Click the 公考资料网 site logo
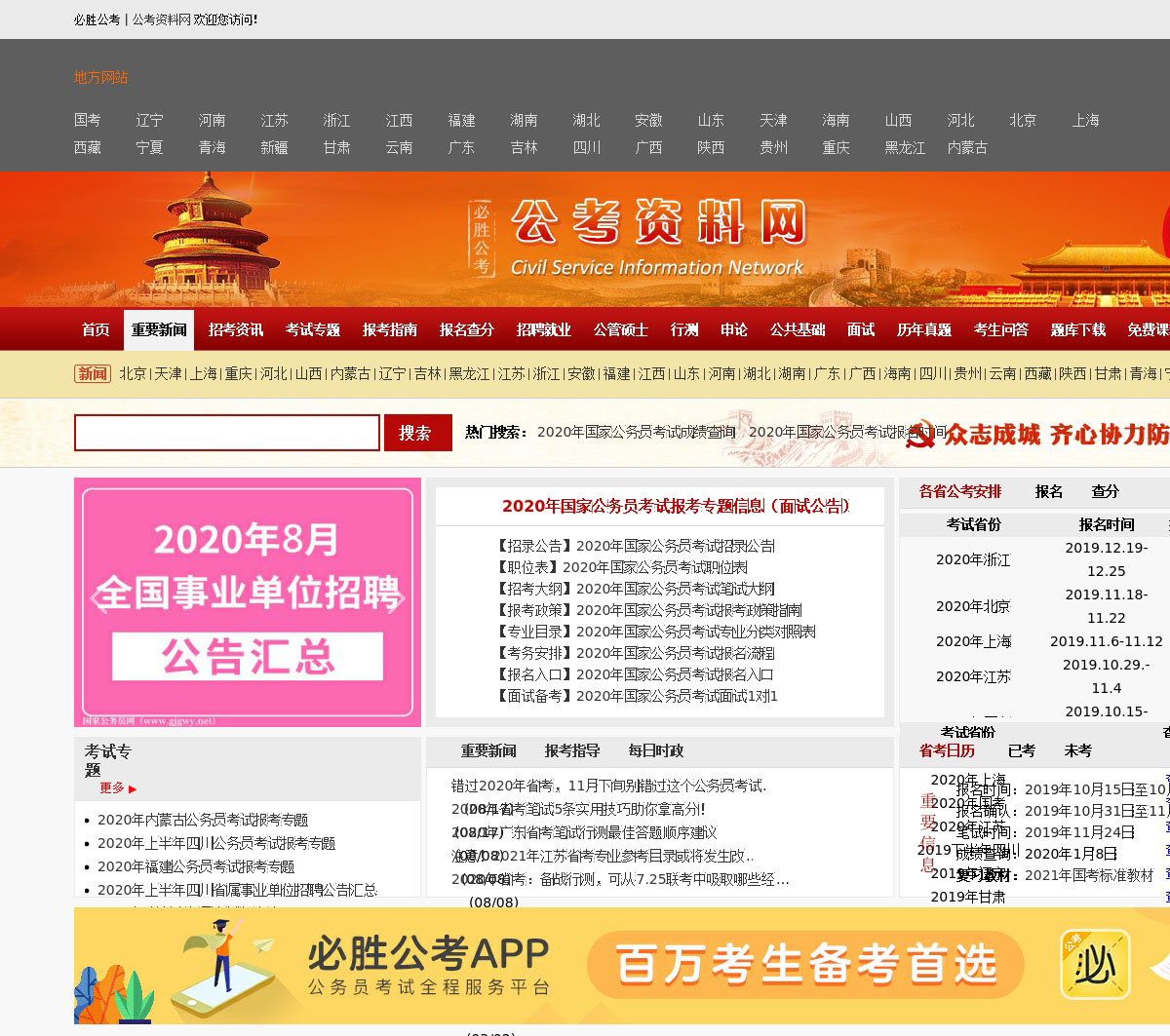The height and width of the screenshot is (1036, 1170). pos(657,238)
